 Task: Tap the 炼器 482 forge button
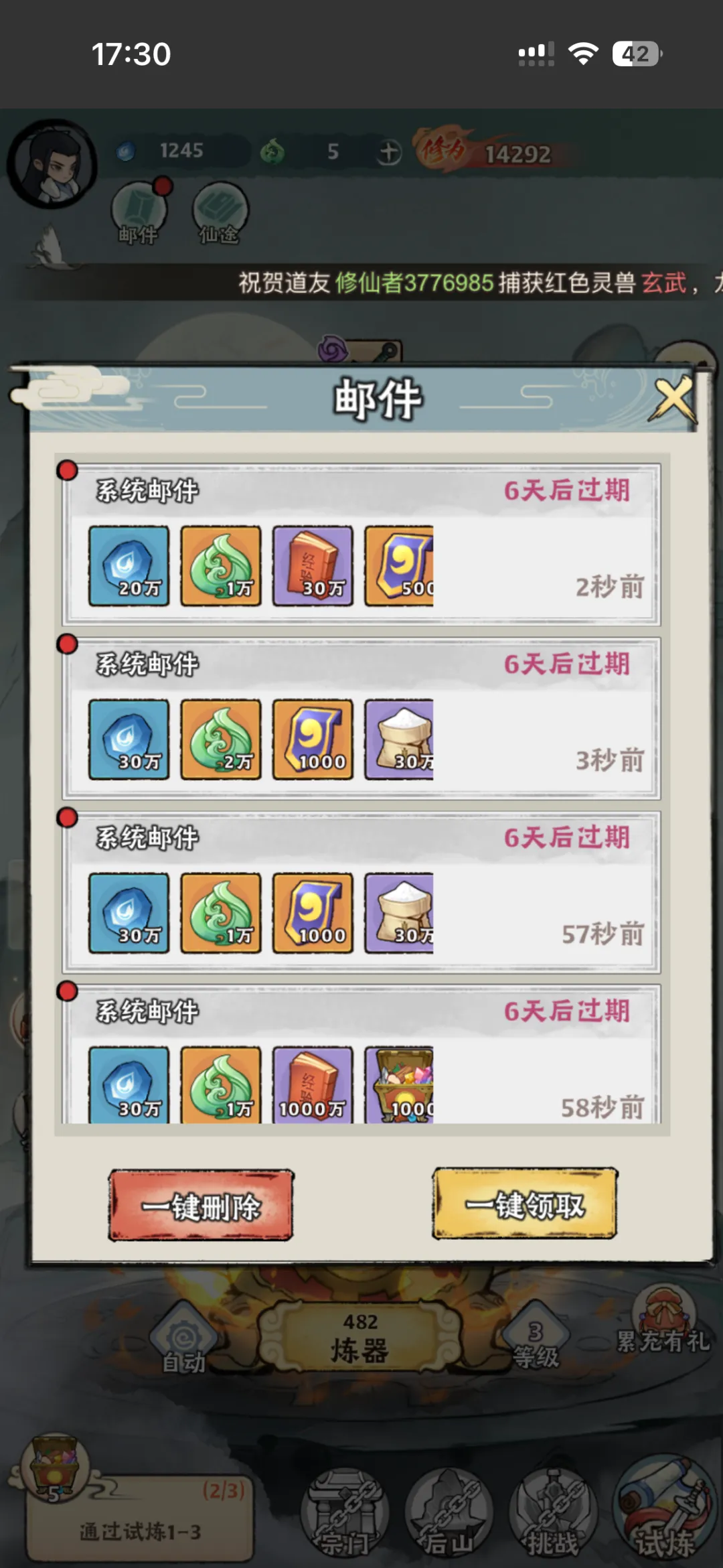click(x=360, y=1337)
